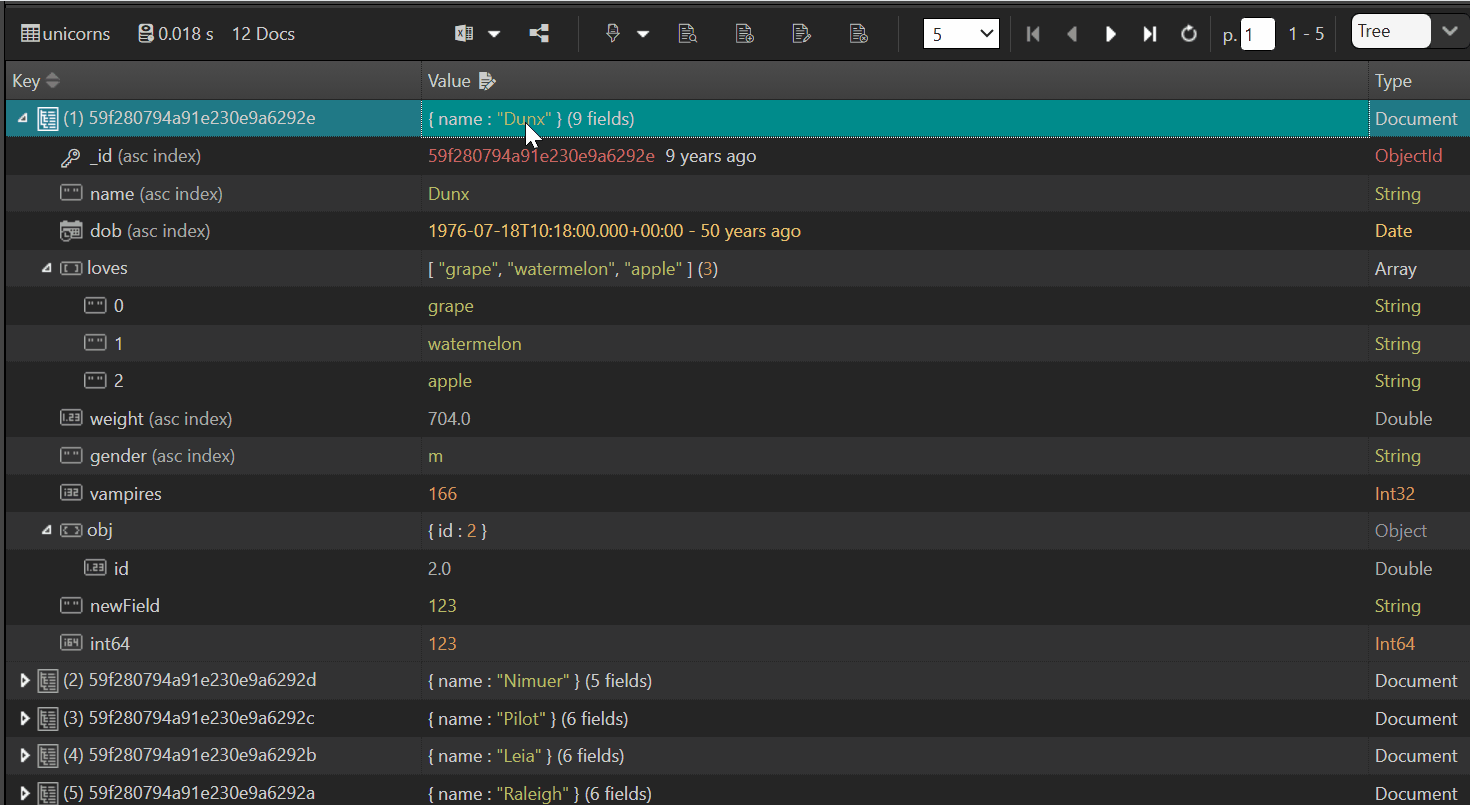
Task: Click the obj id value 2.0
Action: pos(439,569)
